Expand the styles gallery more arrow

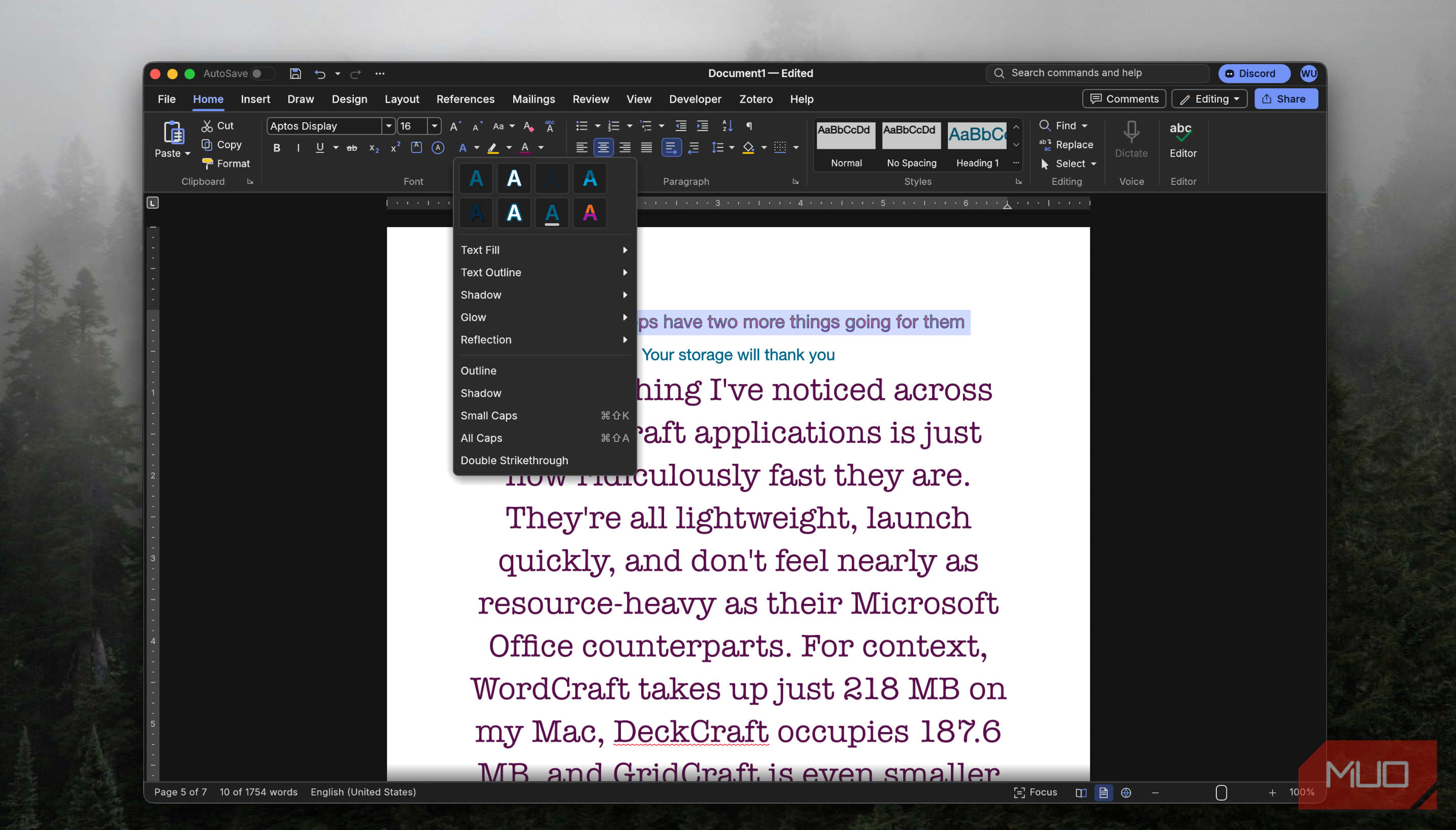coord(1016,163)
